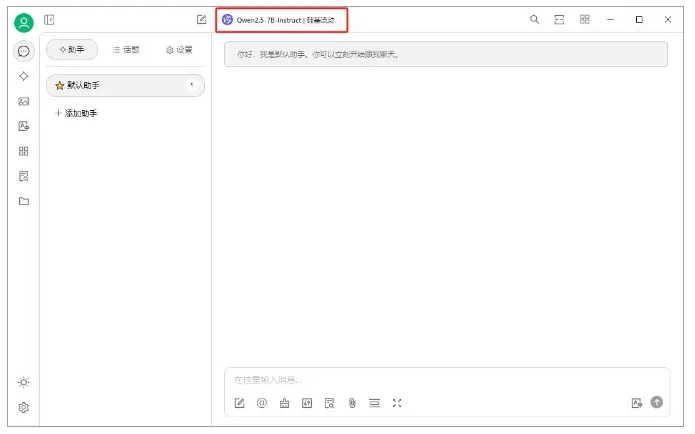Minimize the Cherry Studio window
Viewport: 695px width, 434px height.
[x=611, y=20]
